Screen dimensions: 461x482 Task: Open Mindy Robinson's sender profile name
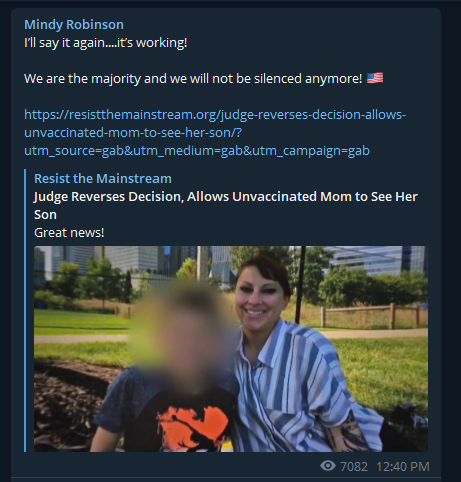pos(74,25)
